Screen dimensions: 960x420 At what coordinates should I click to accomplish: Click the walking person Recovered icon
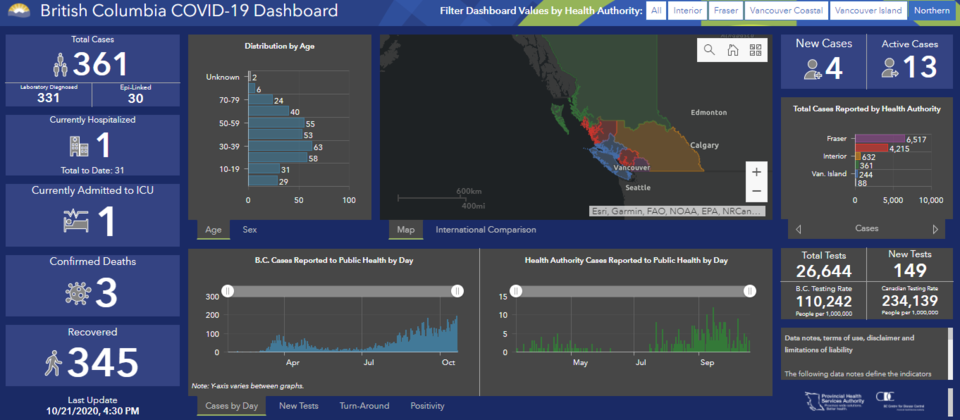54,362
